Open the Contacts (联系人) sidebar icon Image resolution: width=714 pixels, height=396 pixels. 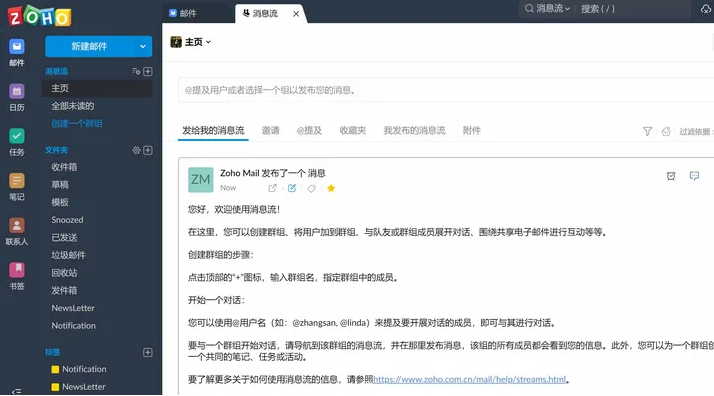click(x=17, y=231)
